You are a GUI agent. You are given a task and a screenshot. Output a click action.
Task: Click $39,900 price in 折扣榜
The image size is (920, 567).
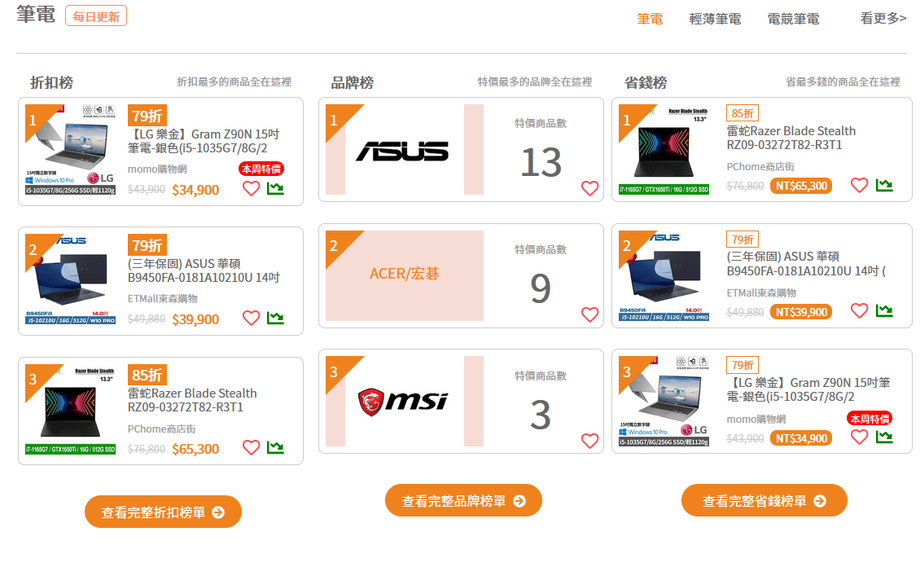[x=195, y=320]
